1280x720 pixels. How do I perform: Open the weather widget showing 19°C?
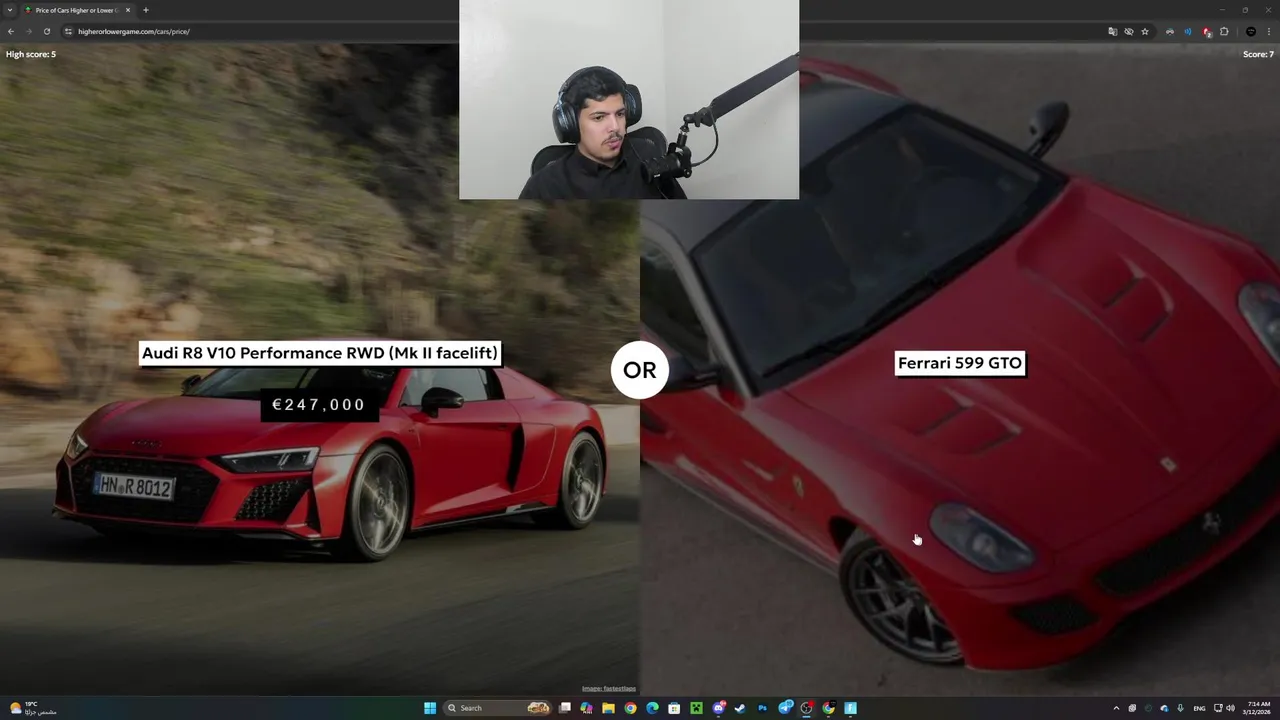[32, 708]
